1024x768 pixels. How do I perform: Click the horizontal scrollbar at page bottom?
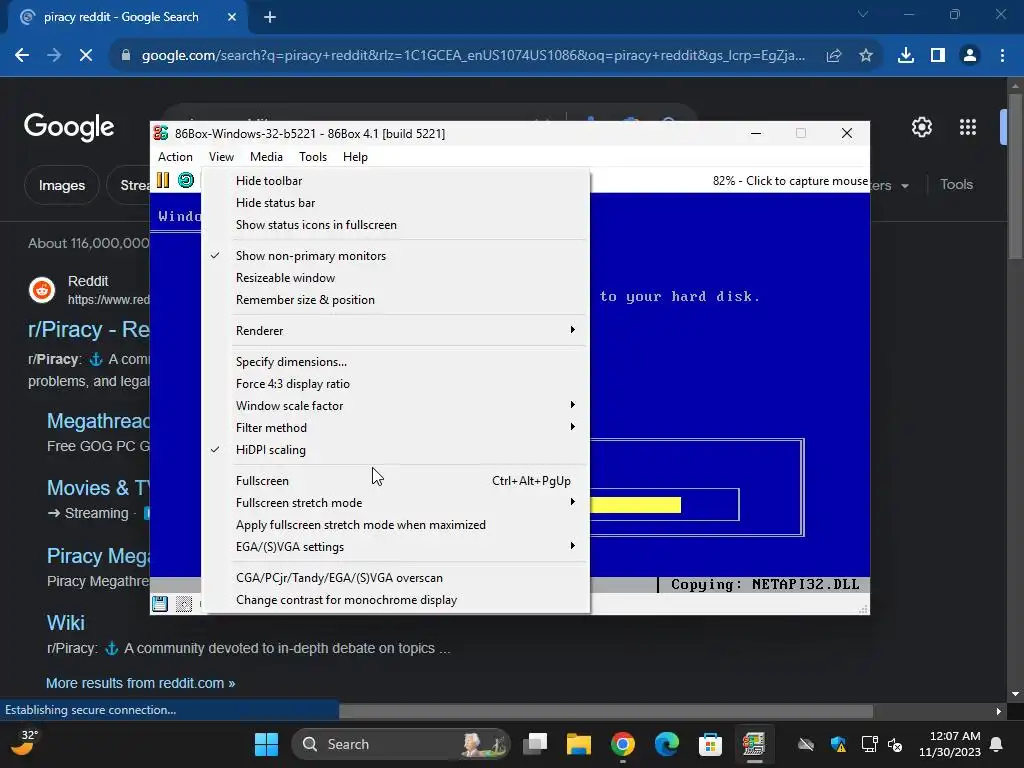coord(606,711)
